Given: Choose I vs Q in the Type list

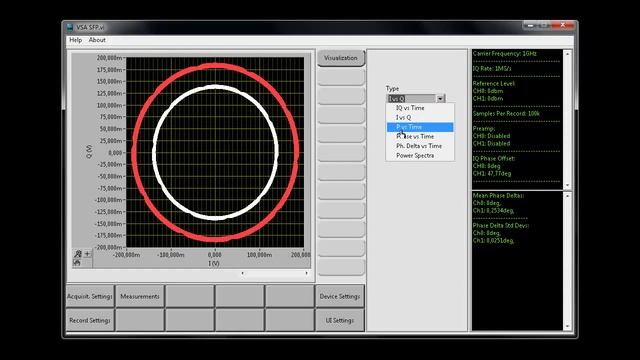Looking at the screenshot, I should [420, 118].
